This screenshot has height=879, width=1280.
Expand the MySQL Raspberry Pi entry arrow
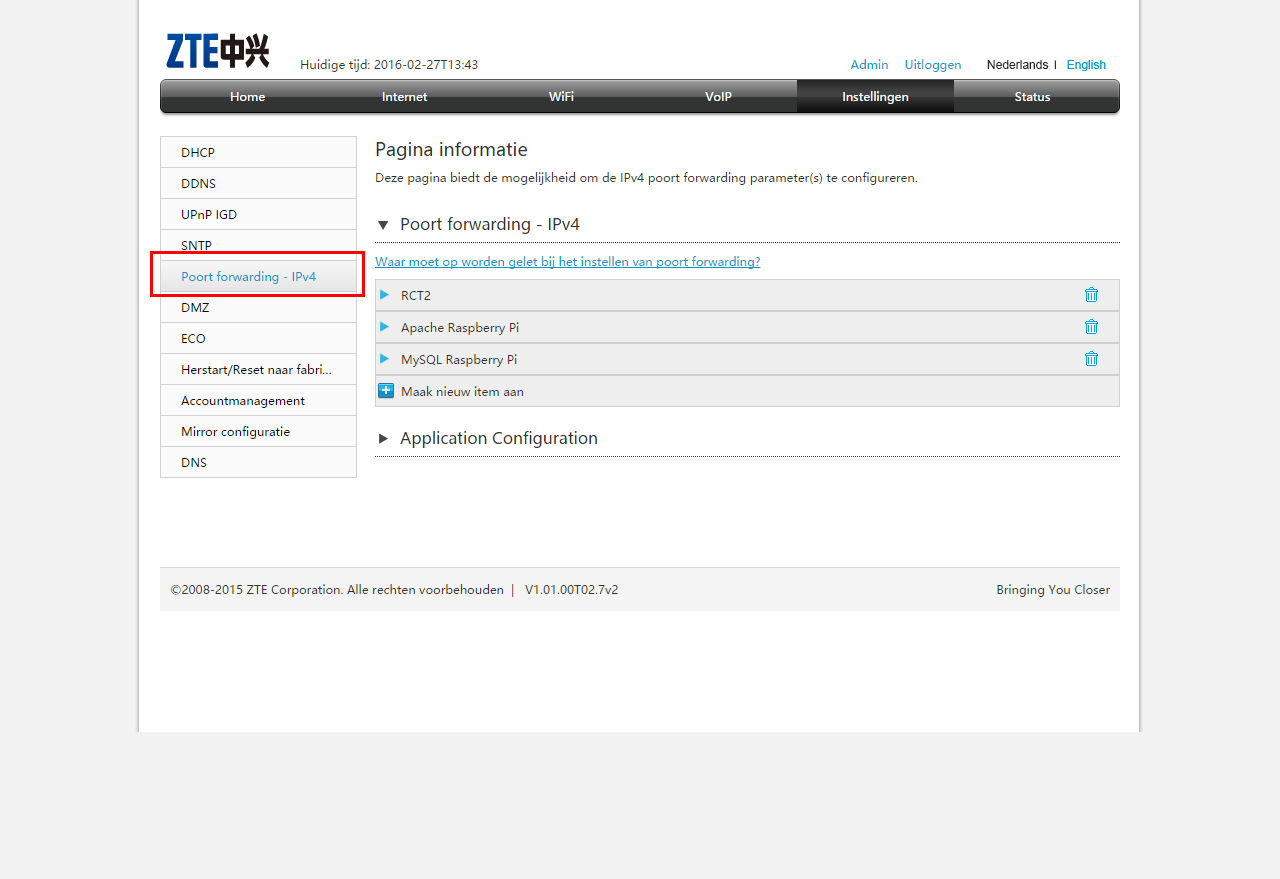[x=384, y=359]
